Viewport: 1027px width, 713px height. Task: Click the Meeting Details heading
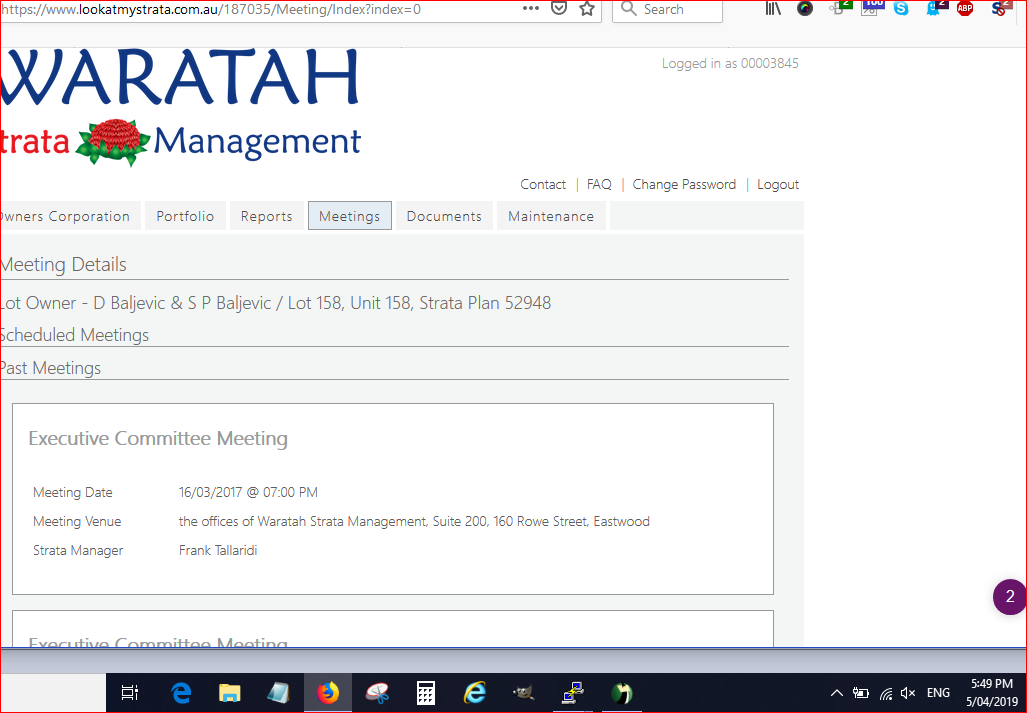coord(64,265)
